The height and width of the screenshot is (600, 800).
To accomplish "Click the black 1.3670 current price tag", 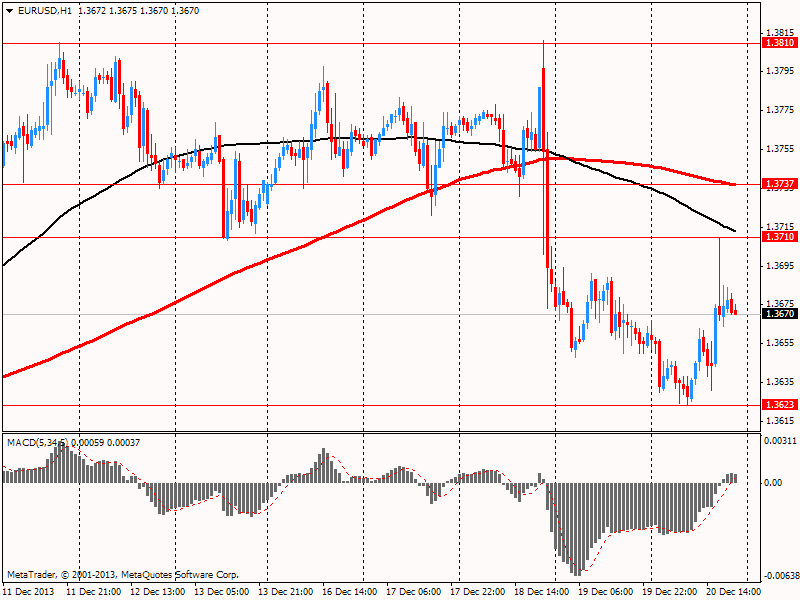I will (x=779, y=314).
